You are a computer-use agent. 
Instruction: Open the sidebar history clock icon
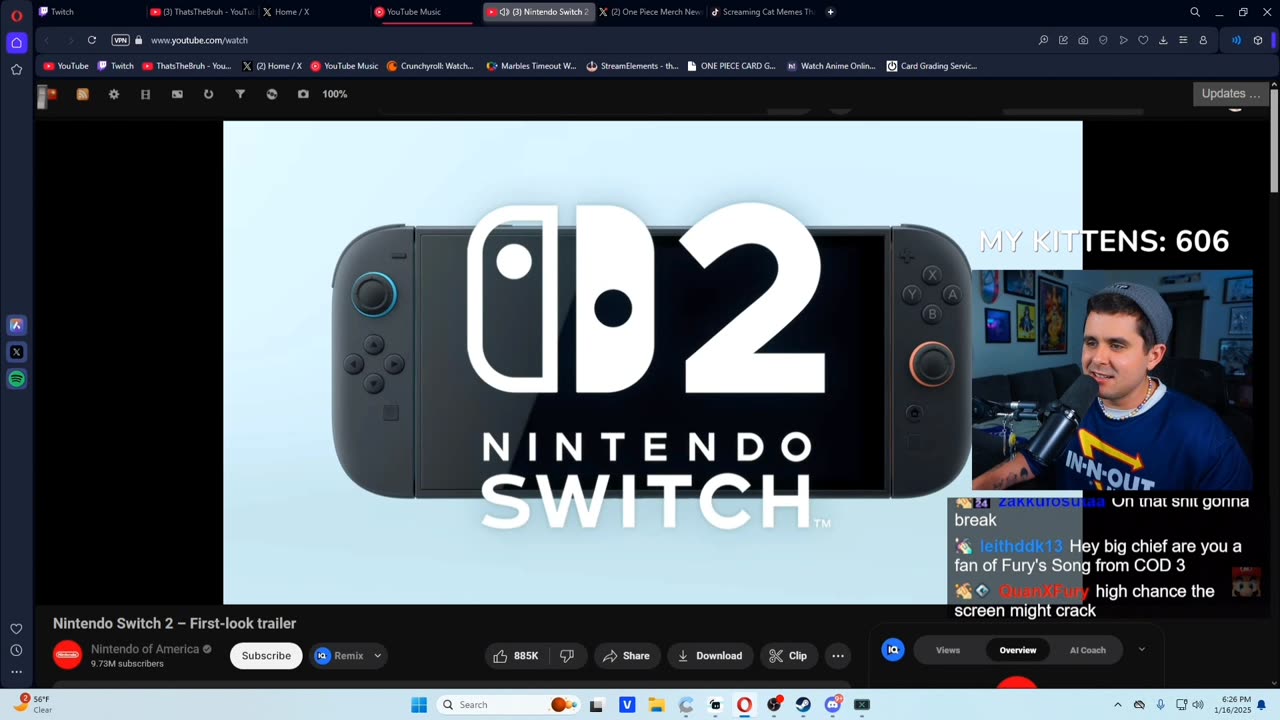(x=16, y=650)
